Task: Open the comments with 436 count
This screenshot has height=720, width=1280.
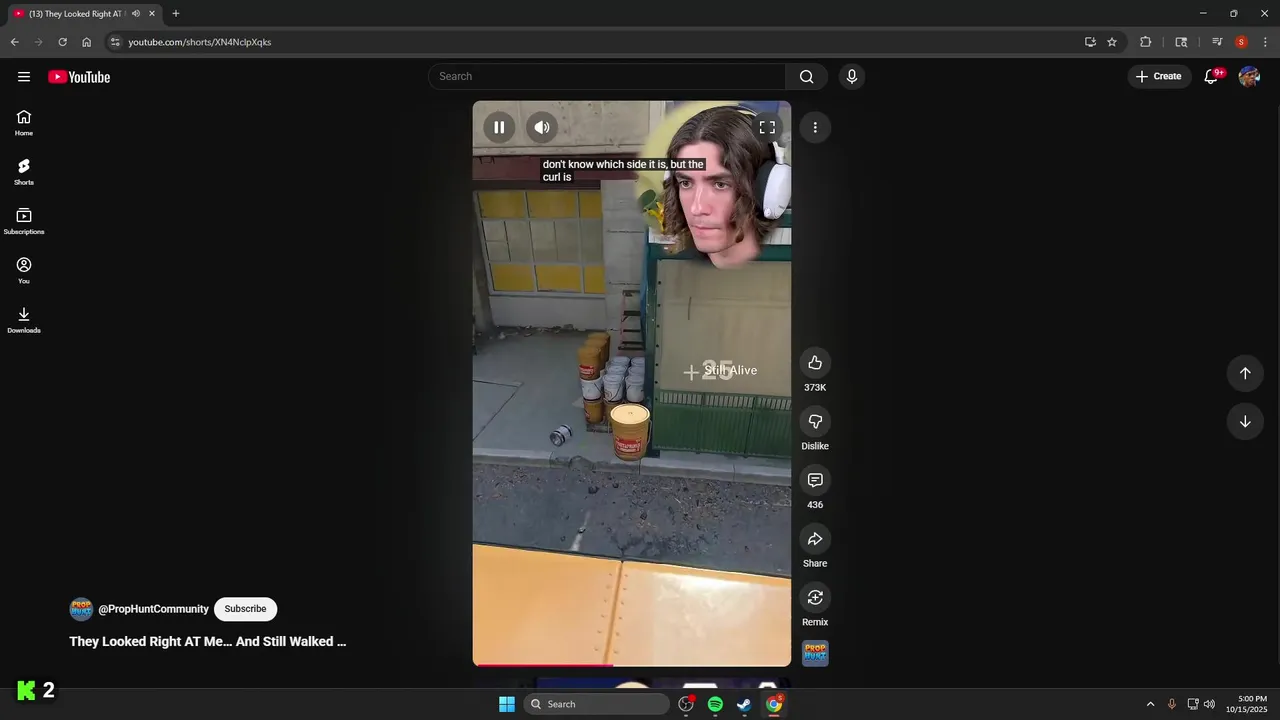Action: 815,480
